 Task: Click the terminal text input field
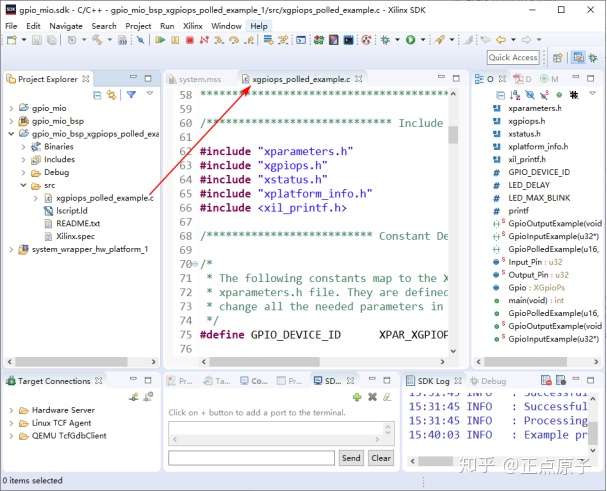(x=251, y=458)
